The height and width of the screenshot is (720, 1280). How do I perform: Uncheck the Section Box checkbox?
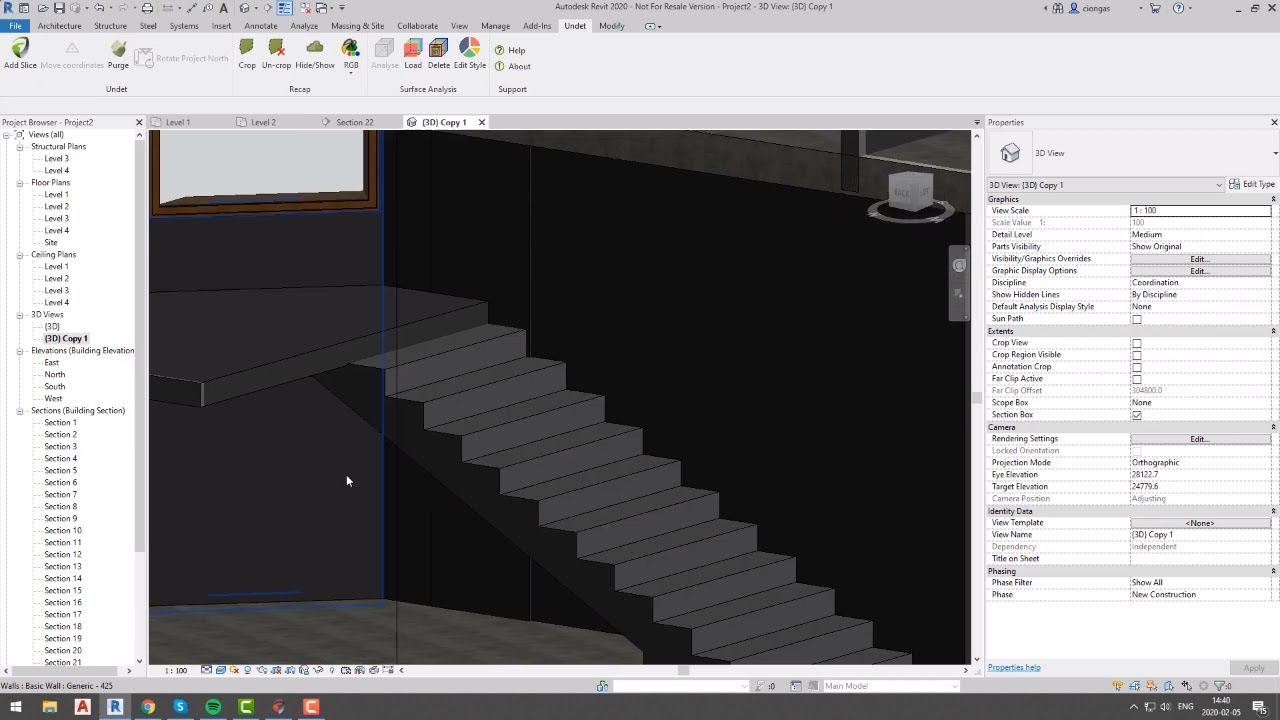click(1136, 415)
